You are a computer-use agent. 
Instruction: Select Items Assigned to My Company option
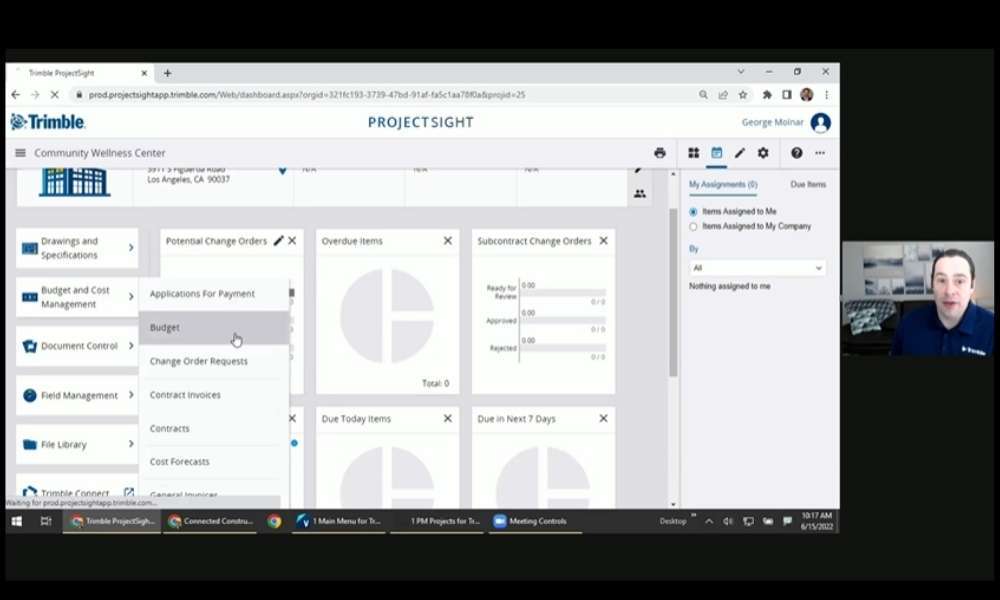click(693, 227)
